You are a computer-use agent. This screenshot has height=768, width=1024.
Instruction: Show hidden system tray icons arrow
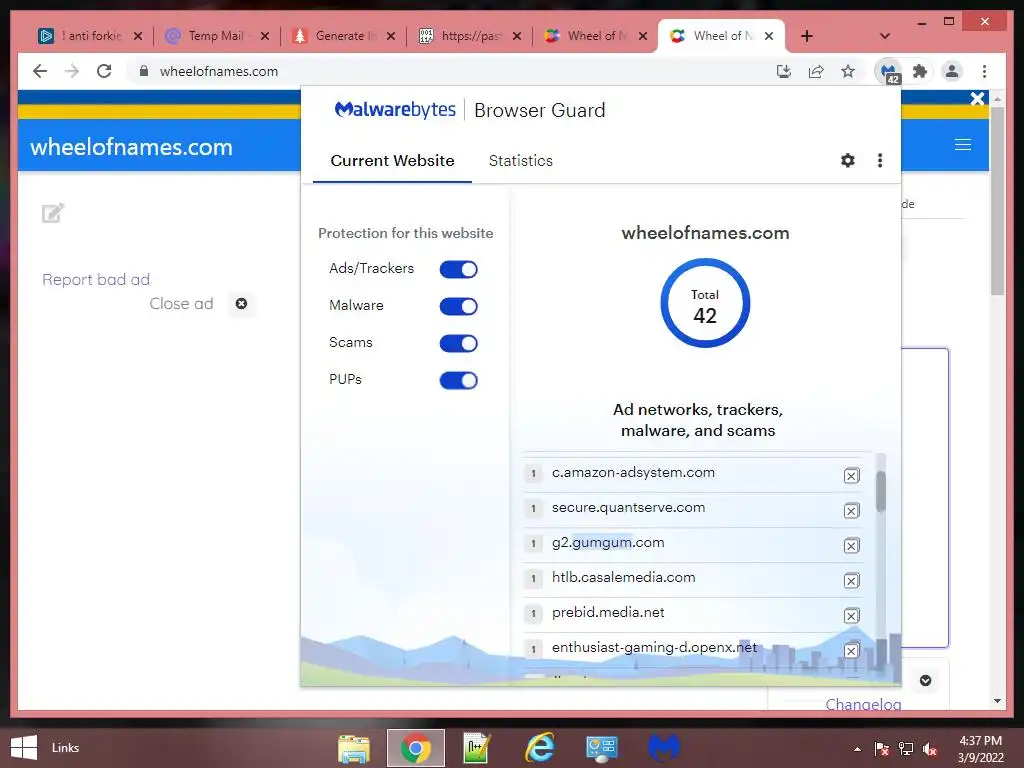pos(857,749)
